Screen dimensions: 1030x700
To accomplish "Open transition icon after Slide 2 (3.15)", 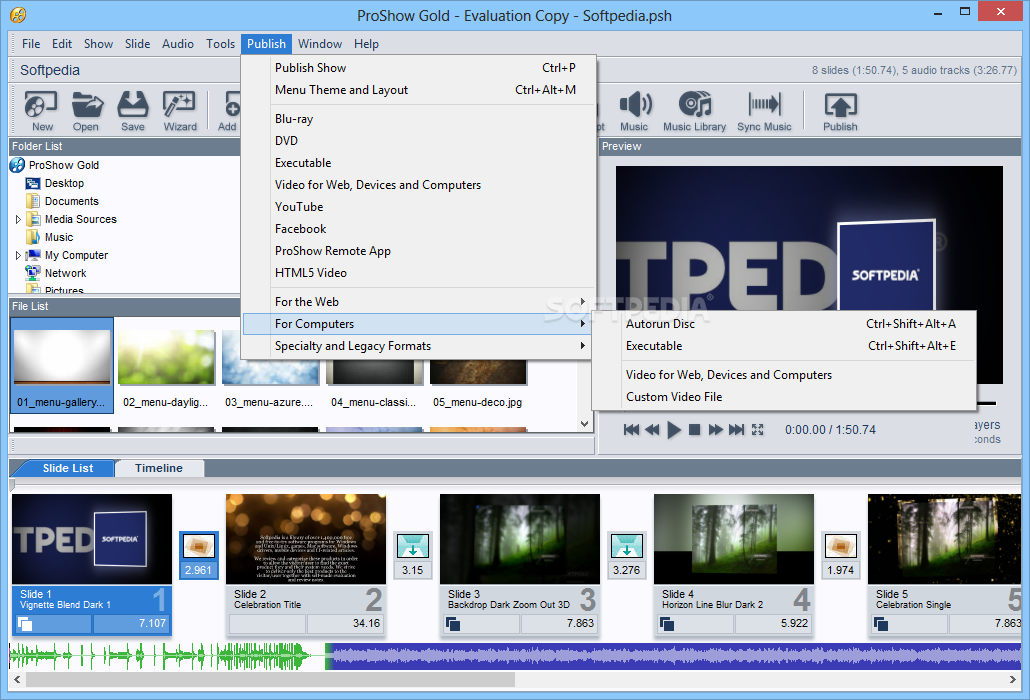I will point(413,546).
